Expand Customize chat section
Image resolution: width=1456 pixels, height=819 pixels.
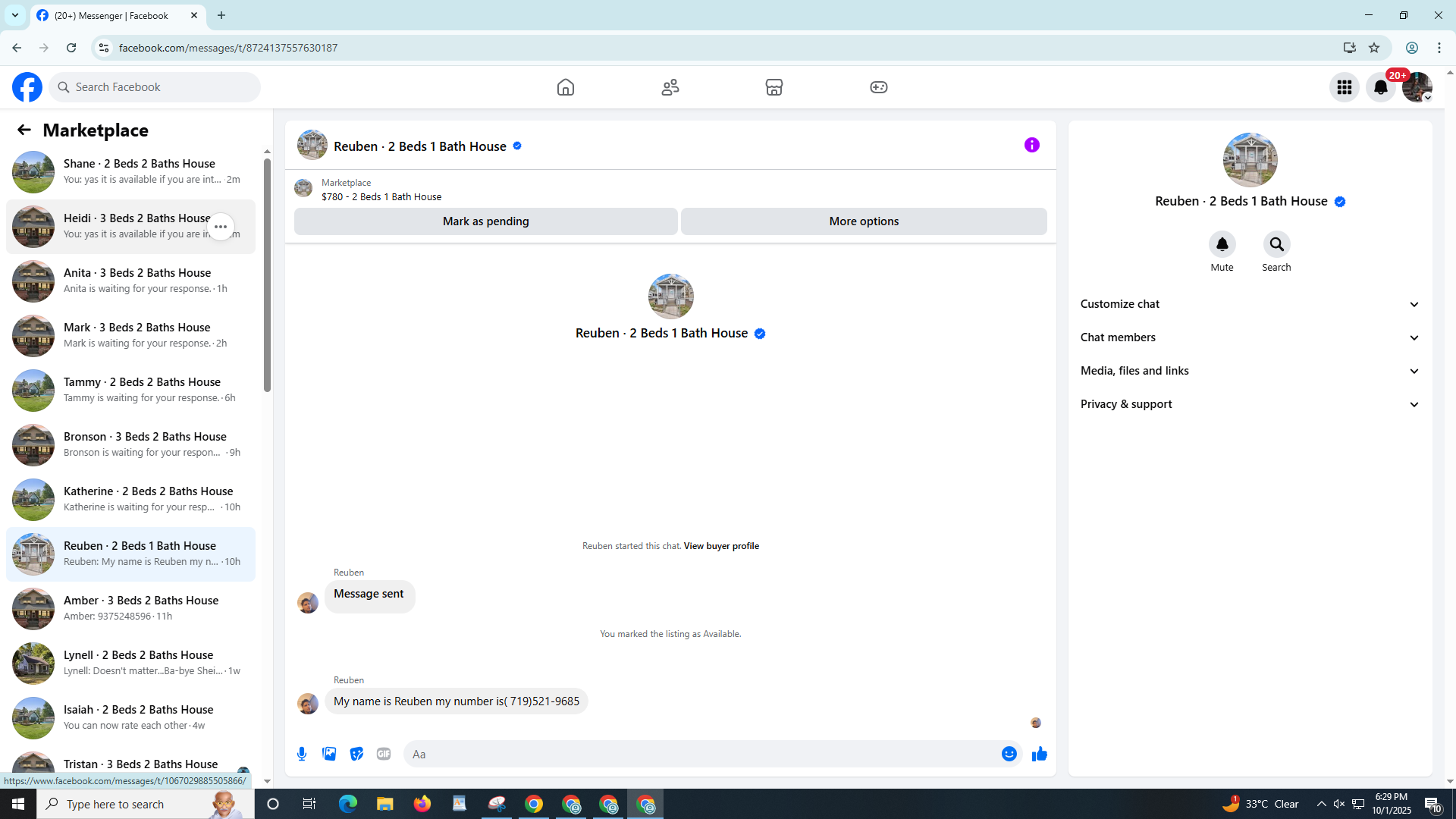[x=1250, y=304]
